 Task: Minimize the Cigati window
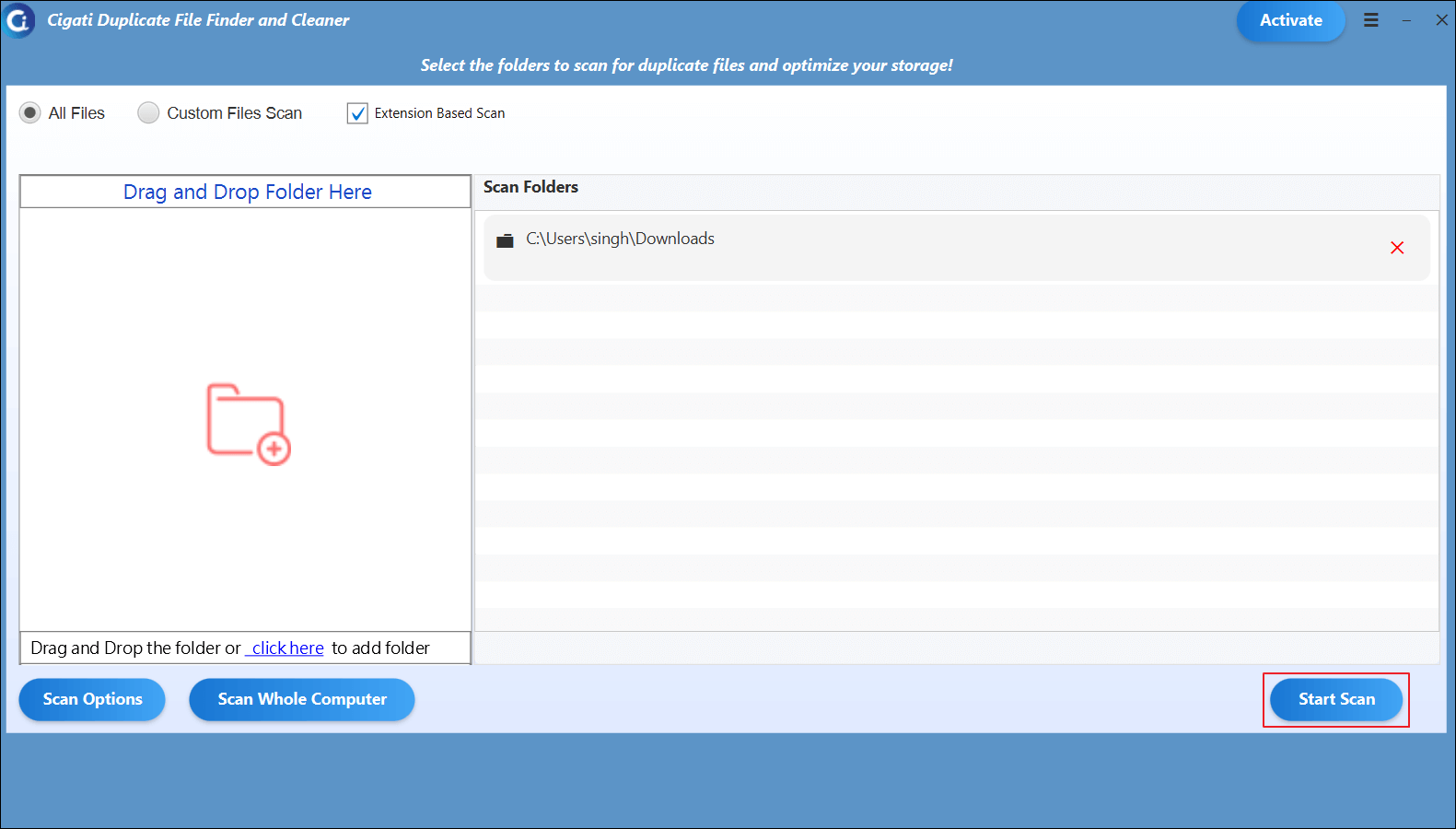tap(1406, 20)
